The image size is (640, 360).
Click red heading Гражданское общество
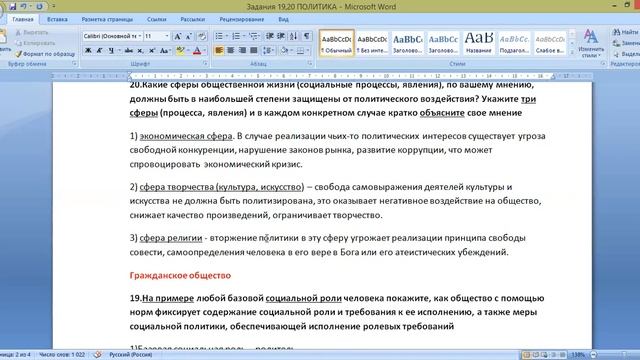pyautogui.click(x=180, y=276)
